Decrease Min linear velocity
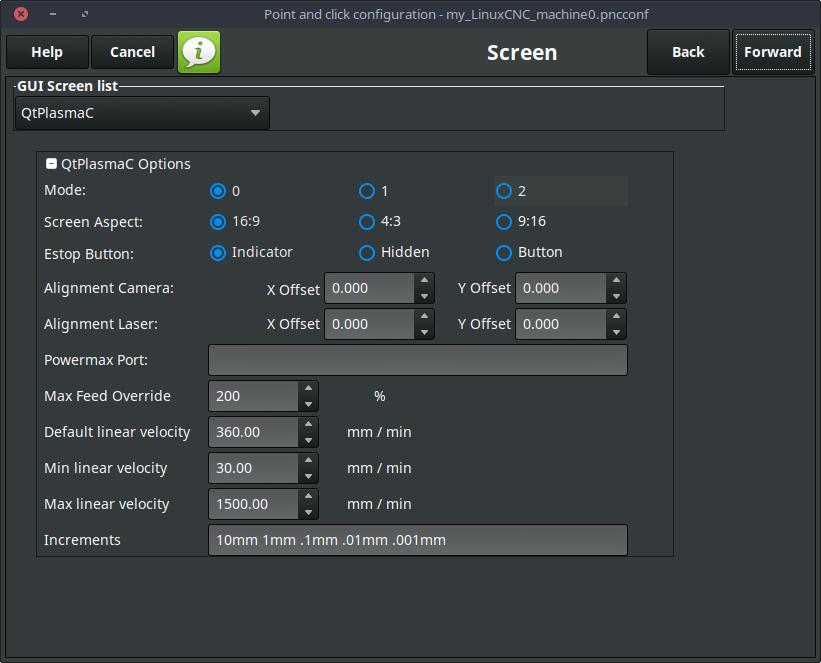 (308, 476)
